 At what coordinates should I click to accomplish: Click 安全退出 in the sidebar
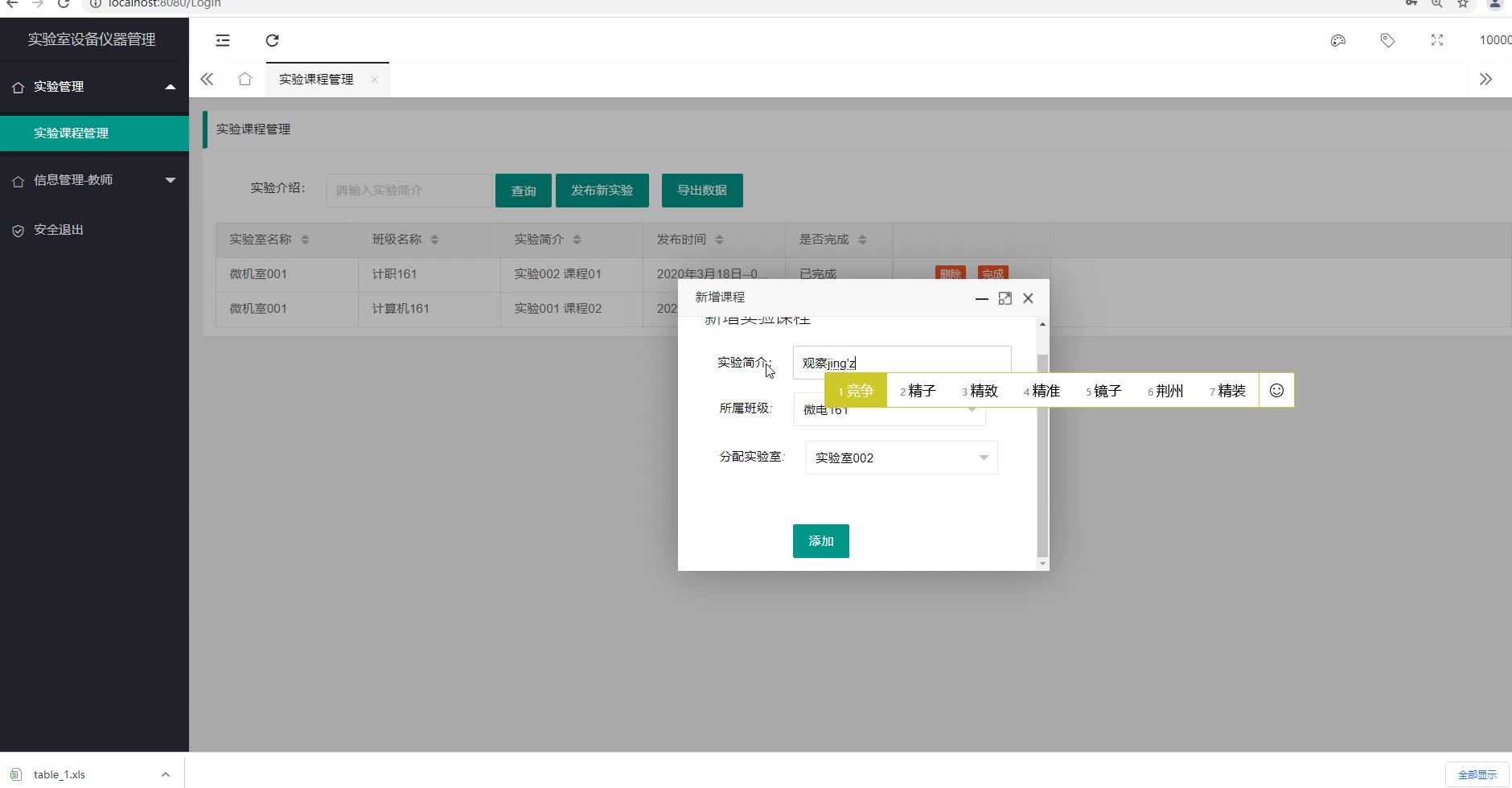59,230
